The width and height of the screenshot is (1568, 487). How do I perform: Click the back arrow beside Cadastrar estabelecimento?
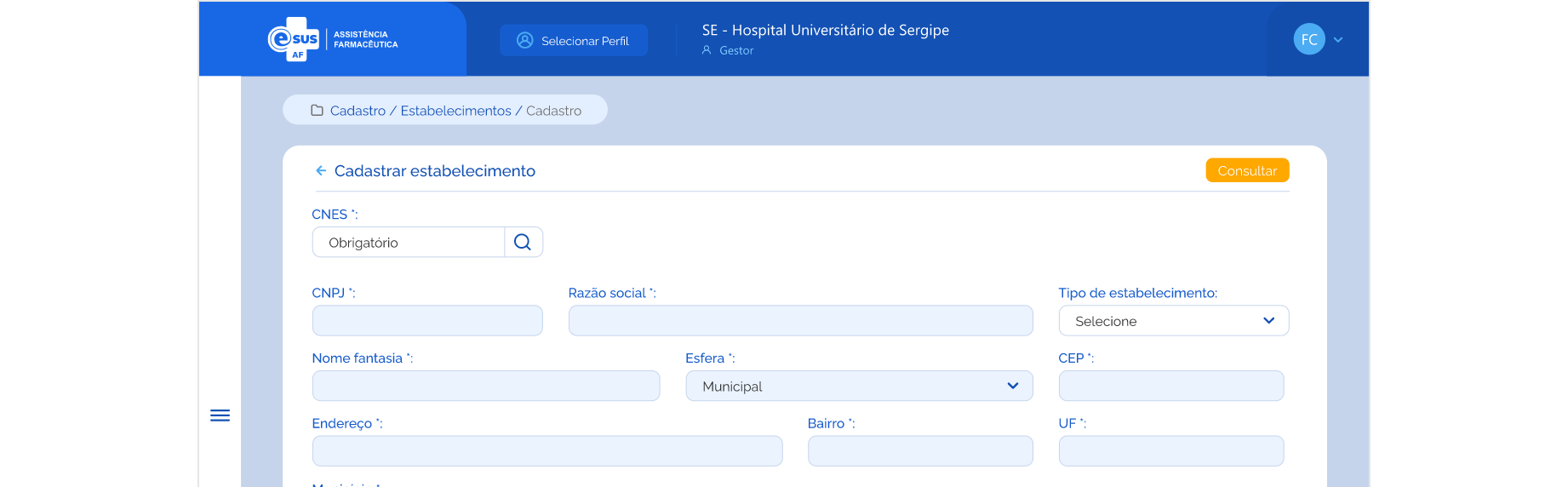point(321,171)
